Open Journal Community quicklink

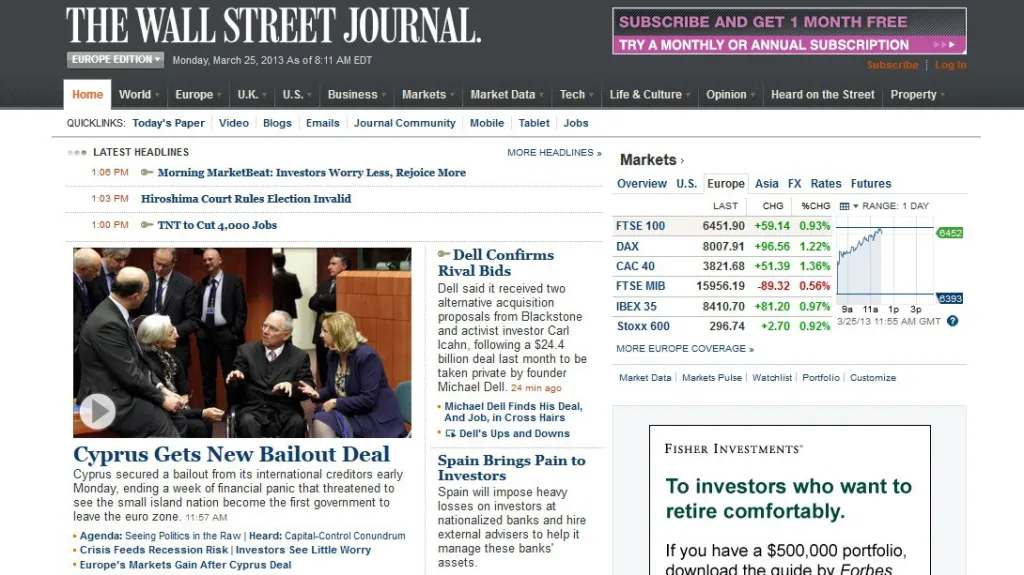pos(404,123)
